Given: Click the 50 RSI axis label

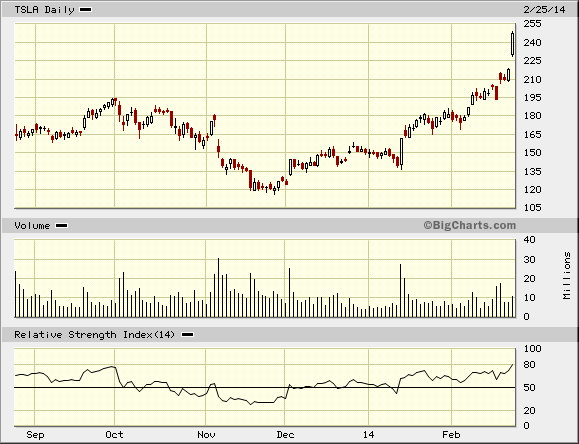Looking at the screenshot, I should 530,388.
